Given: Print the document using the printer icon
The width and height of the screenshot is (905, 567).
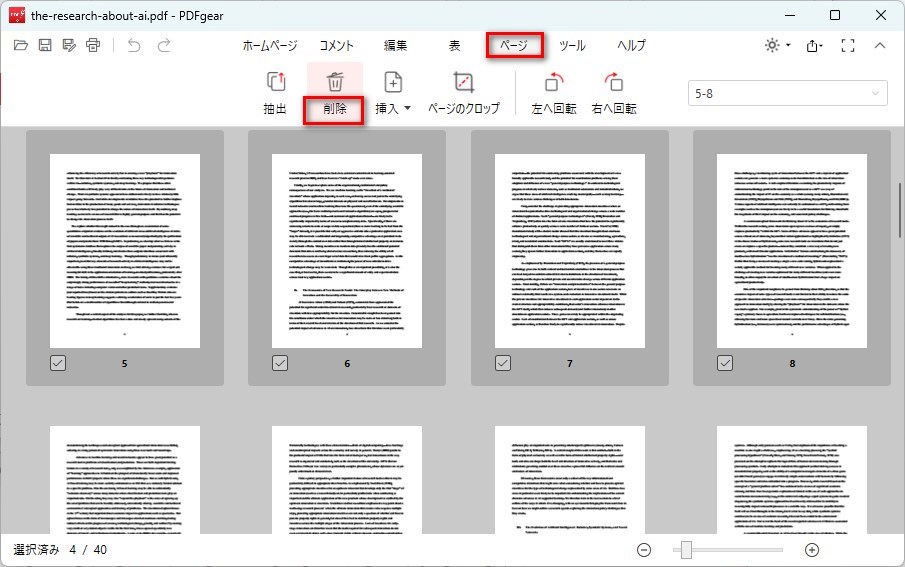Looking at the screenshot, I should tap(93, 45).
